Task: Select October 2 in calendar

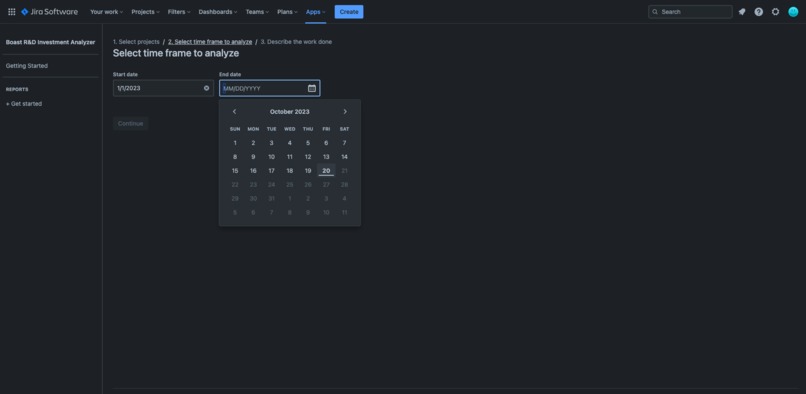Action: coord(253,143)
